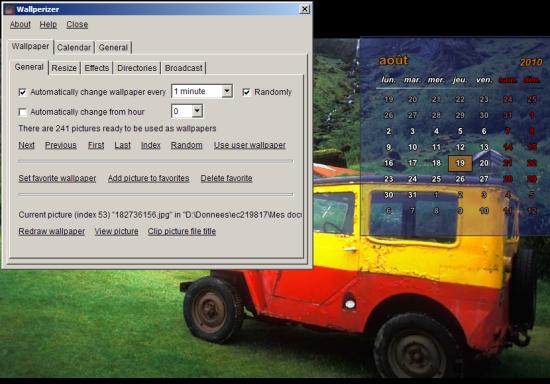
Task: Open the Broadcast sub-tab
Action: coord(183,68)
